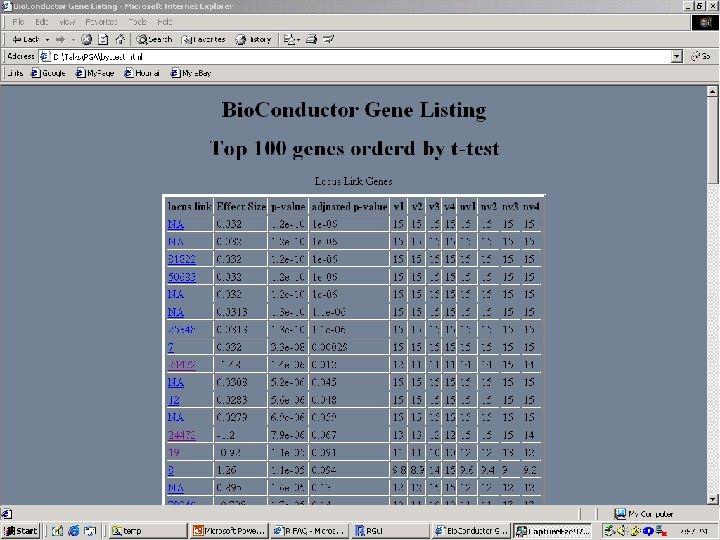Open the Google link in Links bar
The height and width of the screenshot is (540, 720).
[48, 73]
